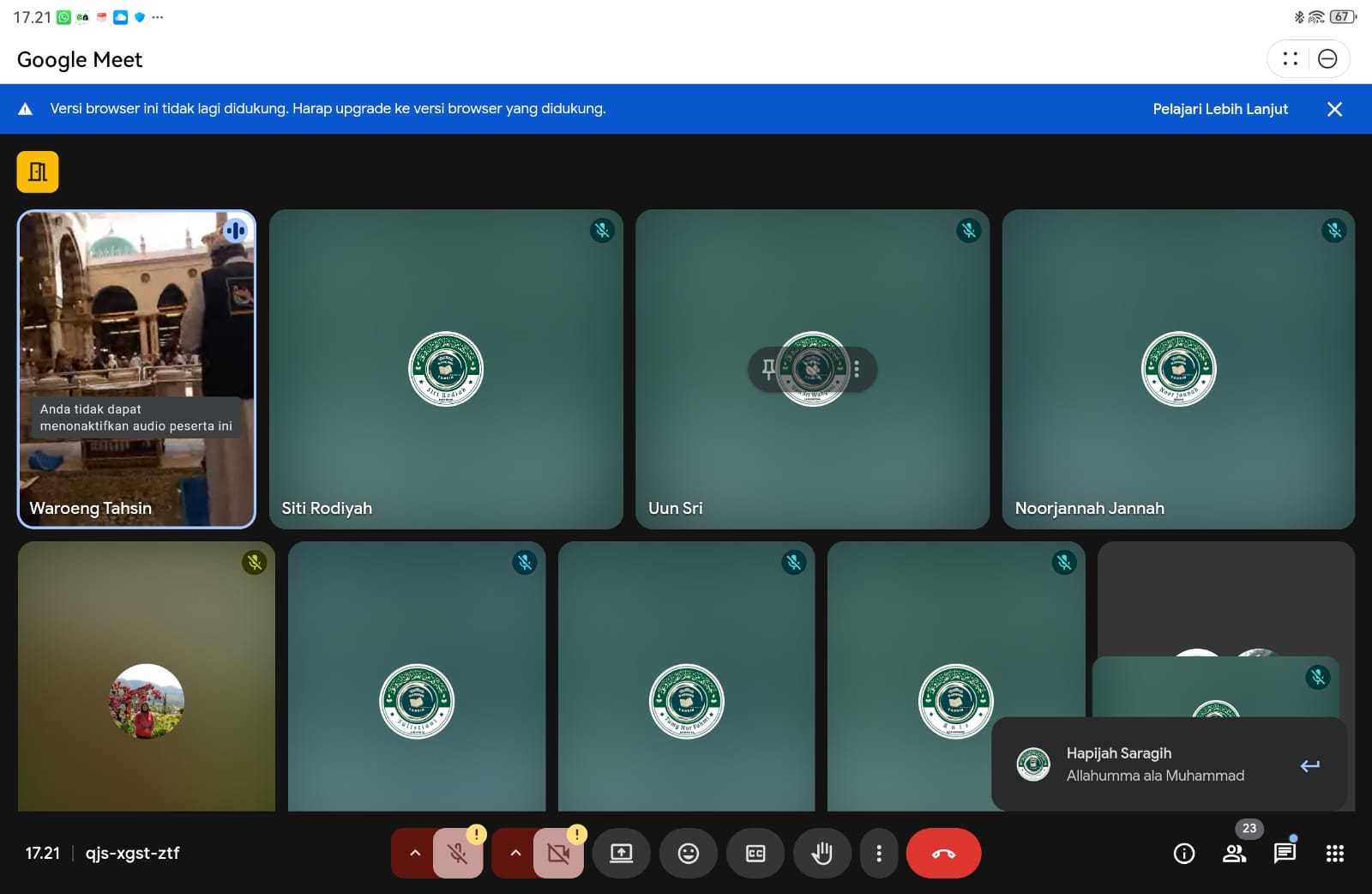
Task: Click the yellow leave-room door icon
Action: point(38,172)
